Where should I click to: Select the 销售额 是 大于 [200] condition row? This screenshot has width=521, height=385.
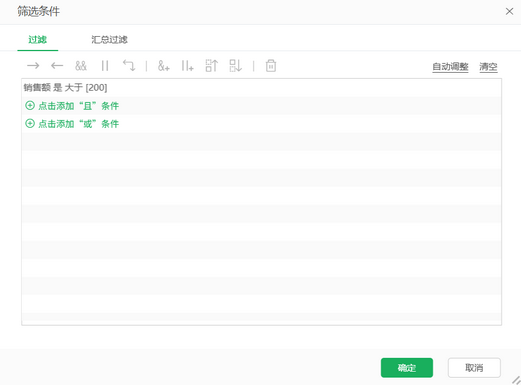coord(261,88)
